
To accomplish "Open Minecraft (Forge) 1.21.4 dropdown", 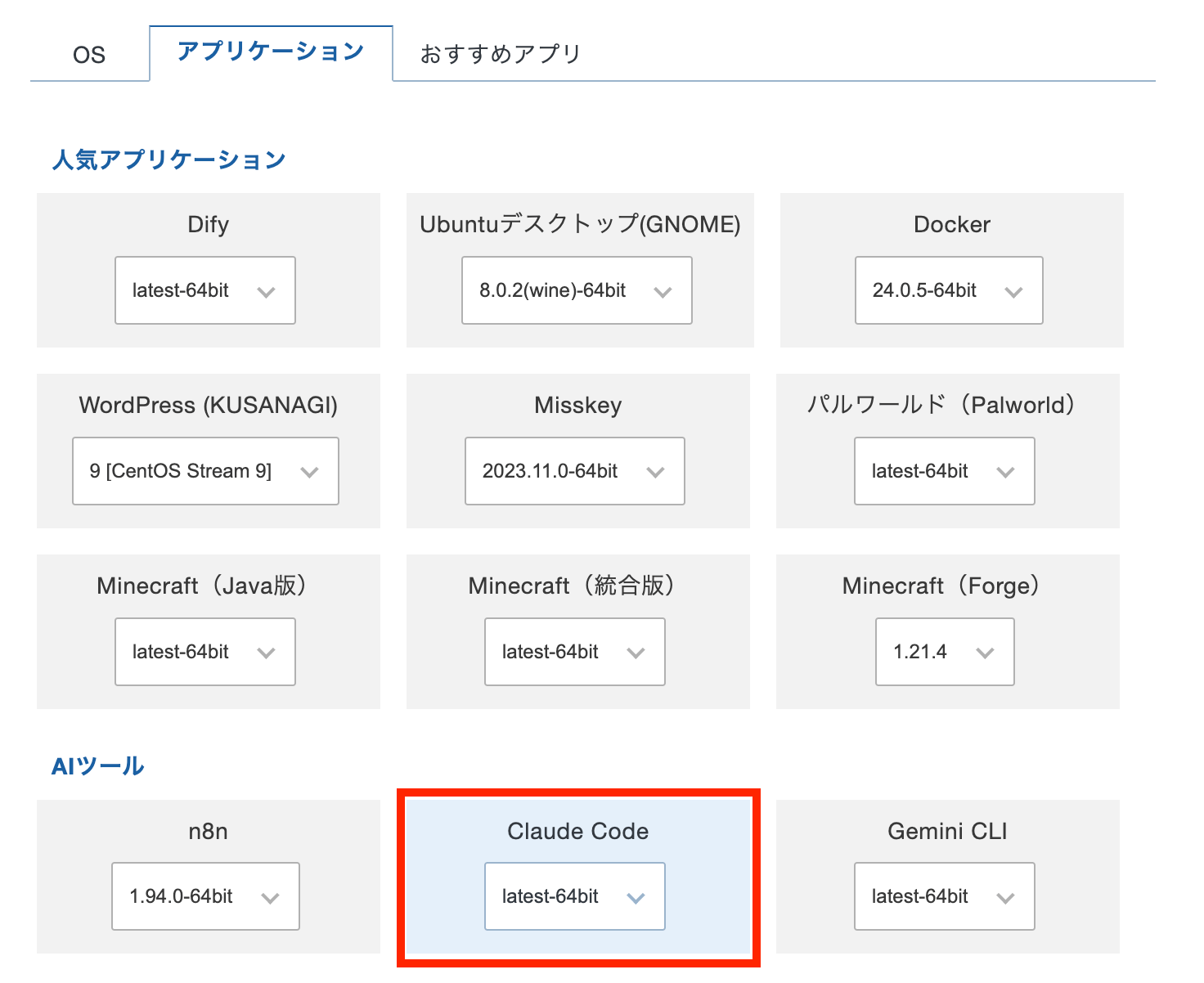I will [x=945, y=652].
